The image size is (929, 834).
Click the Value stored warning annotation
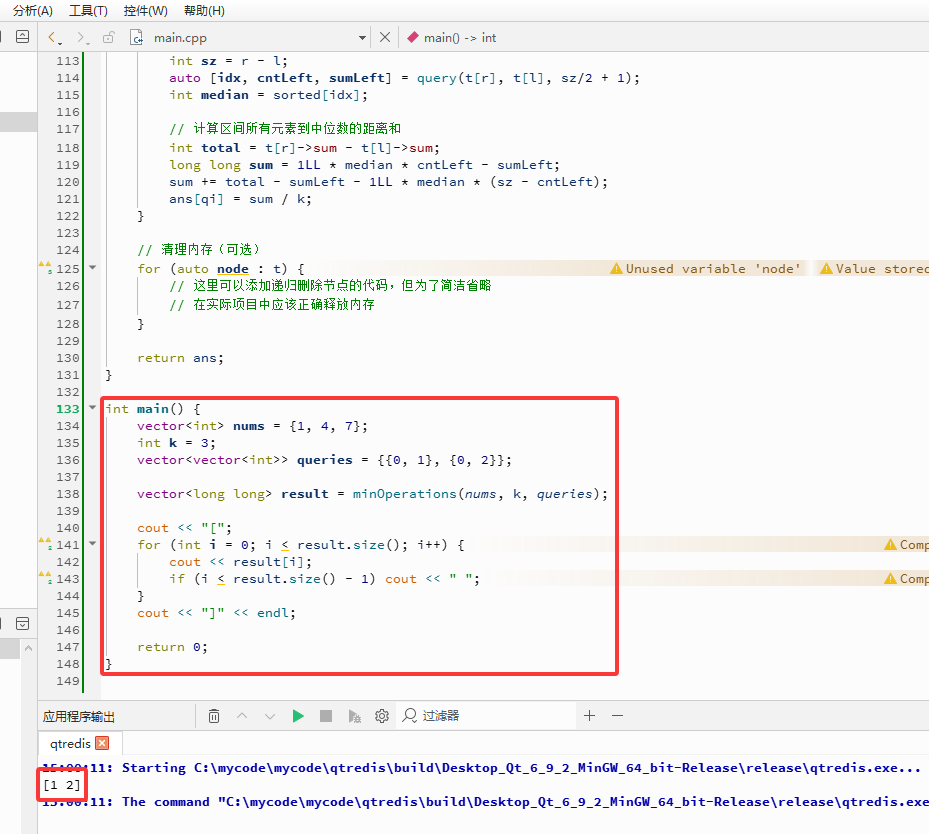874,268
